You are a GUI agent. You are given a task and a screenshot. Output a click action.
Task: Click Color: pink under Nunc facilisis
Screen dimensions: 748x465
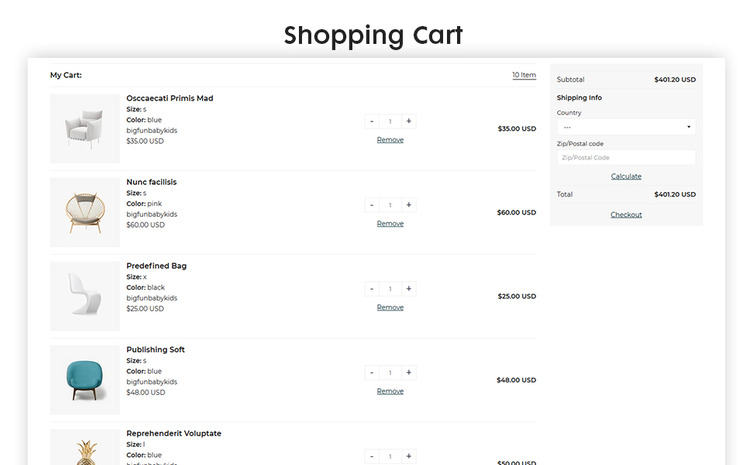click(144, 204)
